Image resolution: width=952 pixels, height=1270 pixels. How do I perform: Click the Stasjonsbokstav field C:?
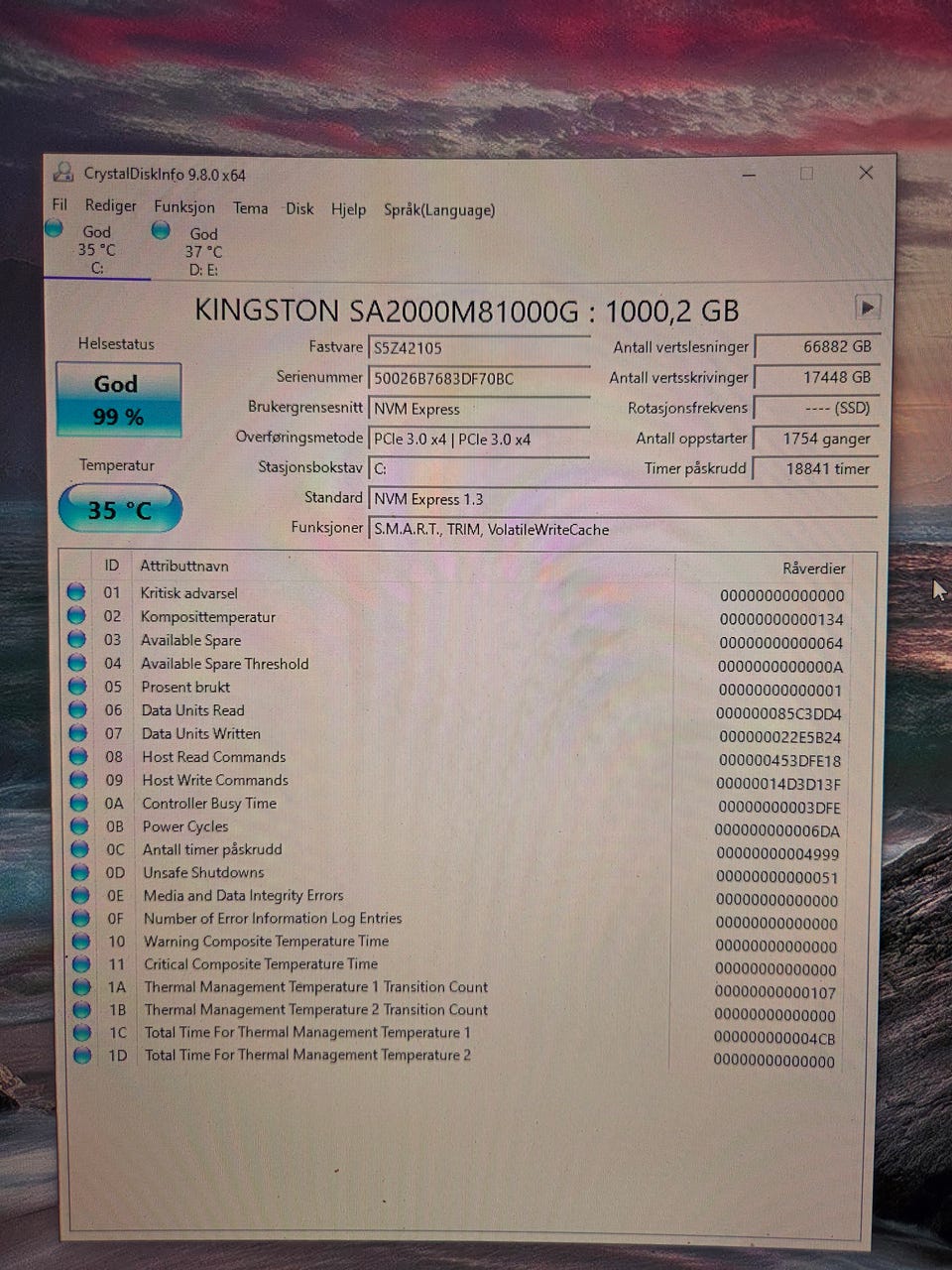[x=479, y=468]
